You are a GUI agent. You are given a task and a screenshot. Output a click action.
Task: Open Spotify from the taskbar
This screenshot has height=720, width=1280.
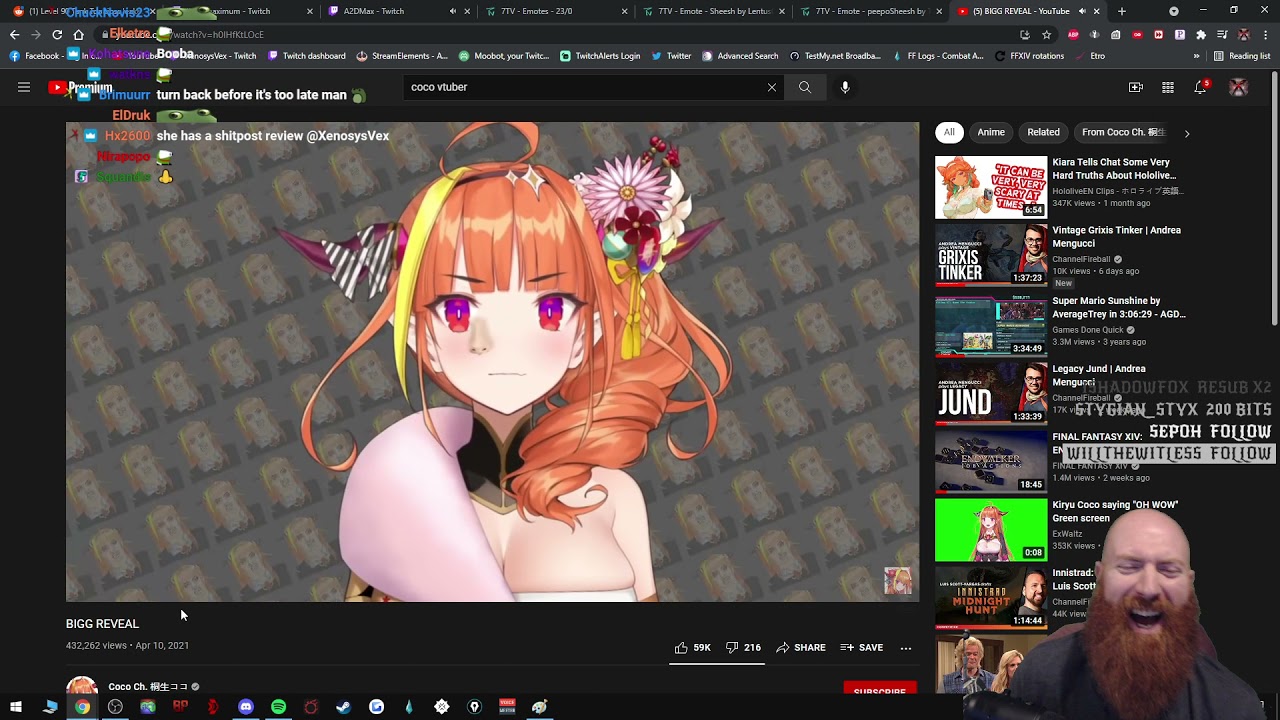(x=278, y=707)
